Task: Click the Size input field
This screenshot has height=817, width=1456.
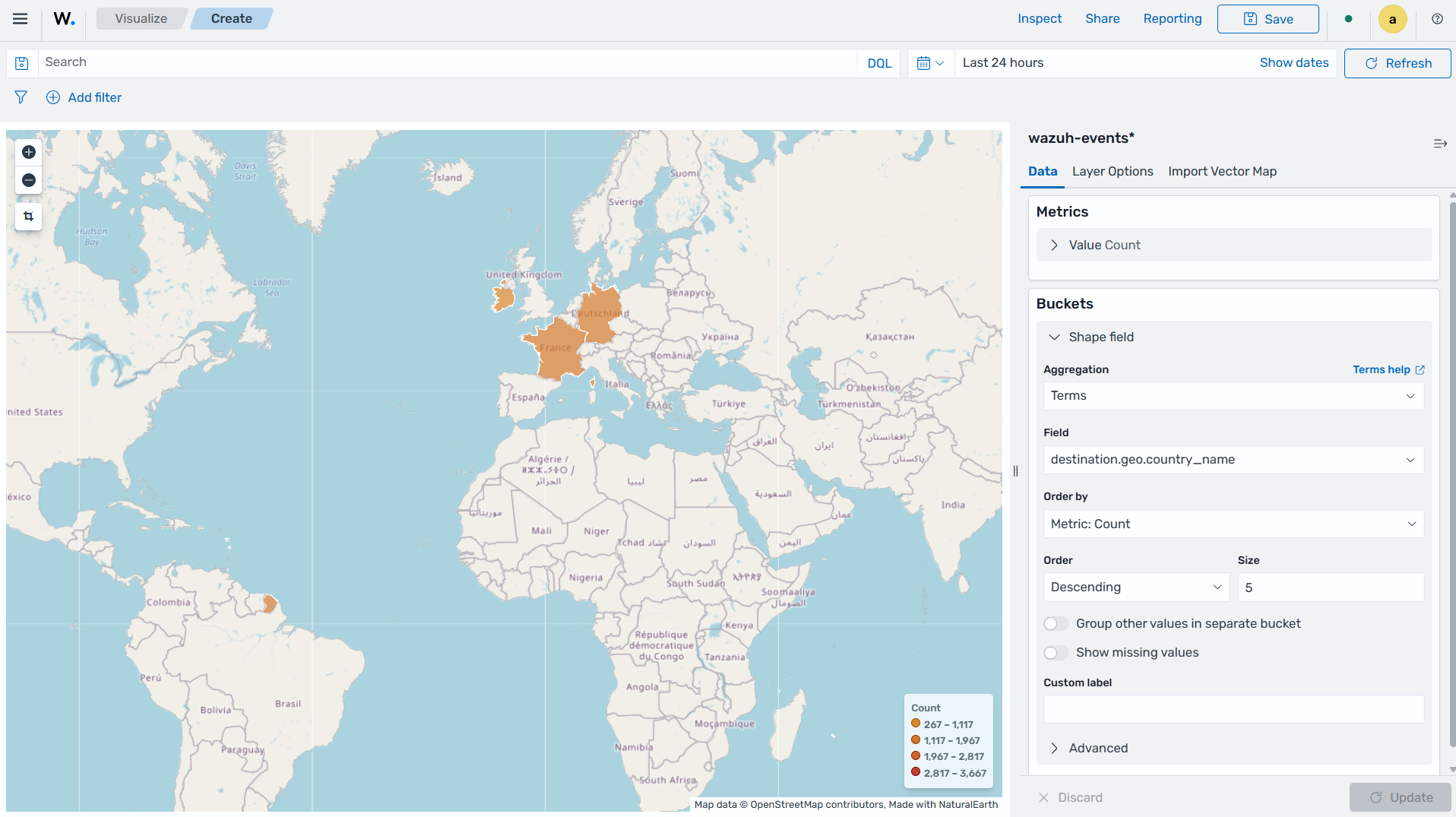Action: coord(1331,587)
